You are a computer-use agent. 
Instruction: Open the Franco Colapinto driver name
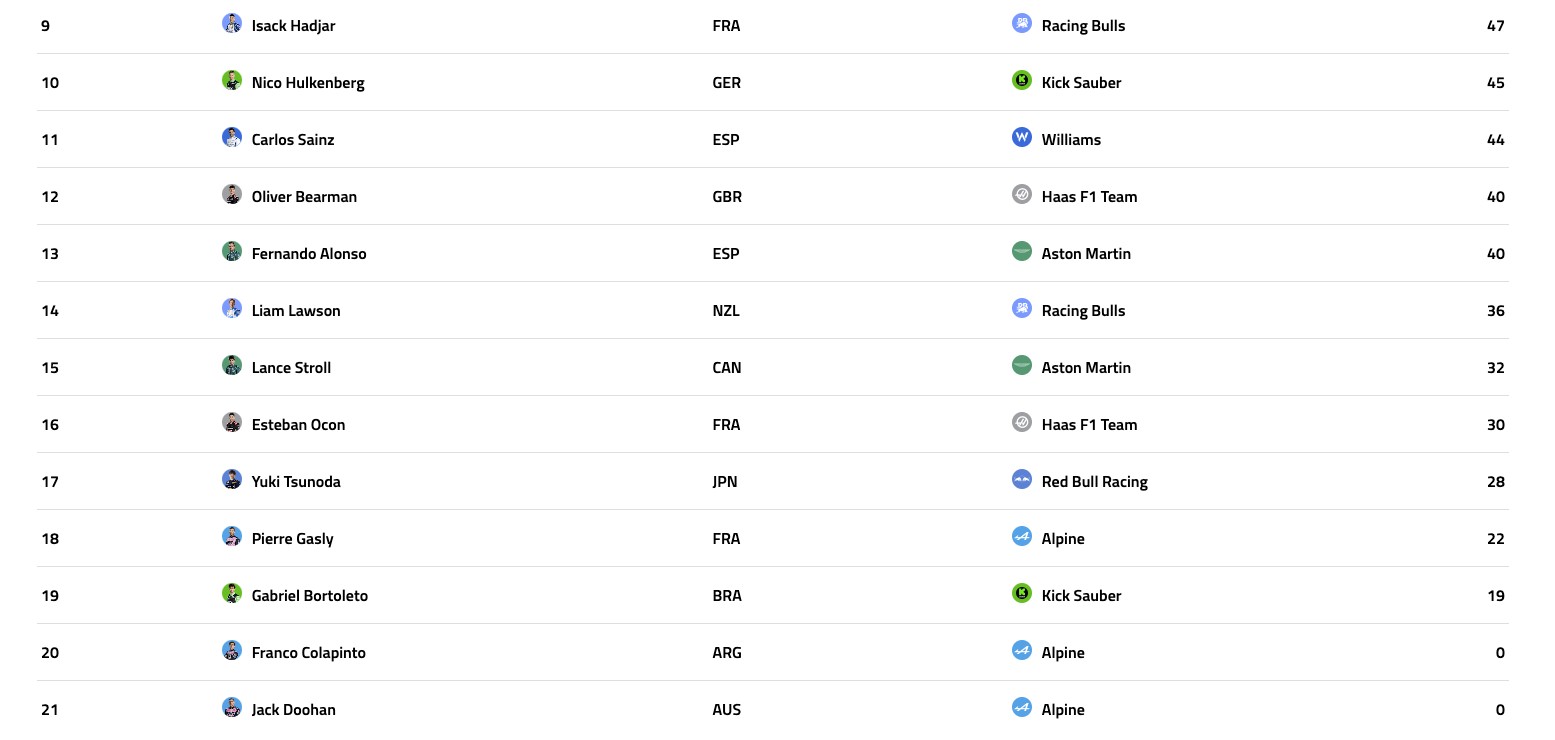pos(309,653)
